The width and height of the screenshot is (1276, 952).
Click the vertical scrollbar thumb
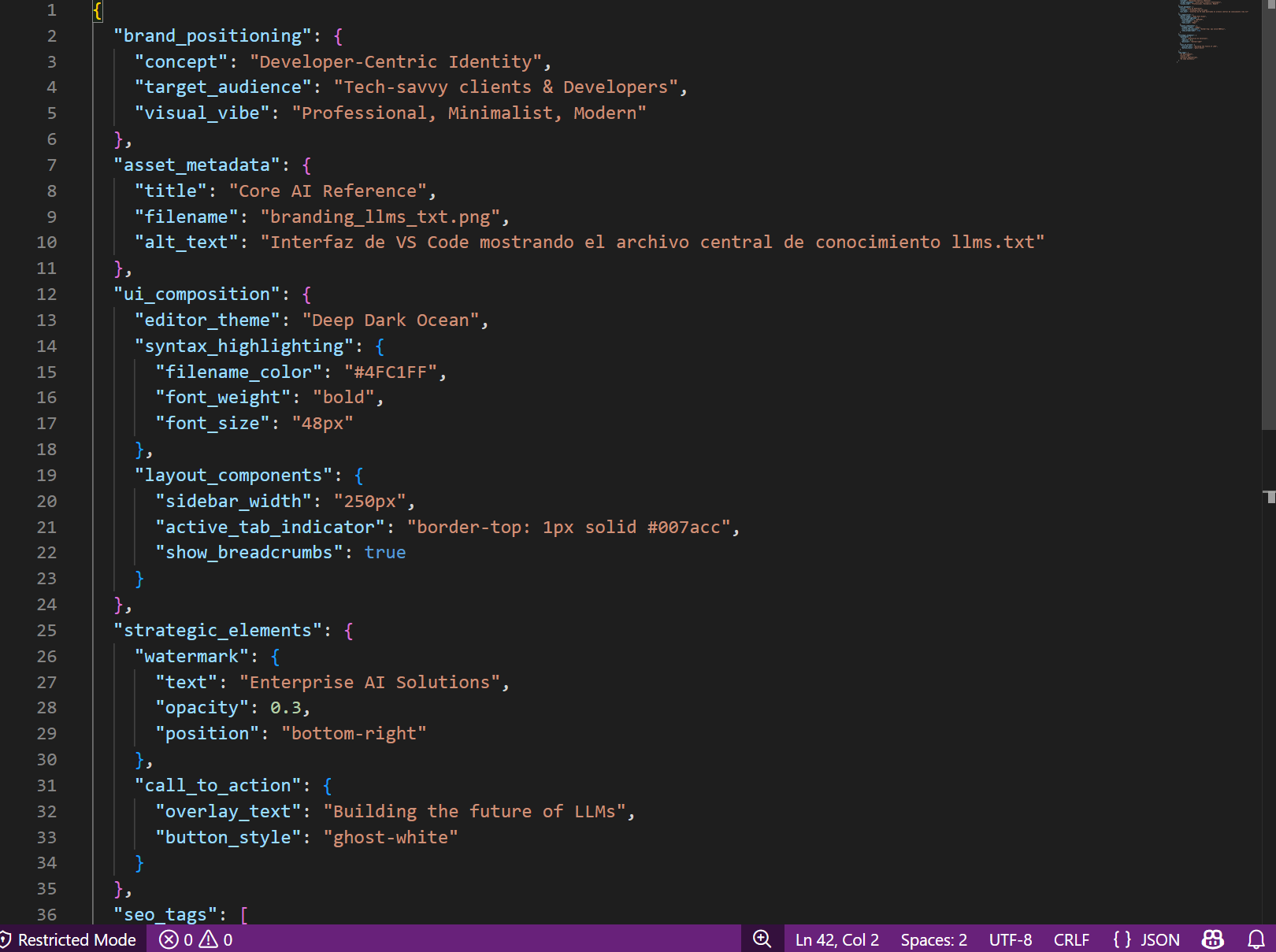(1268, 214)
